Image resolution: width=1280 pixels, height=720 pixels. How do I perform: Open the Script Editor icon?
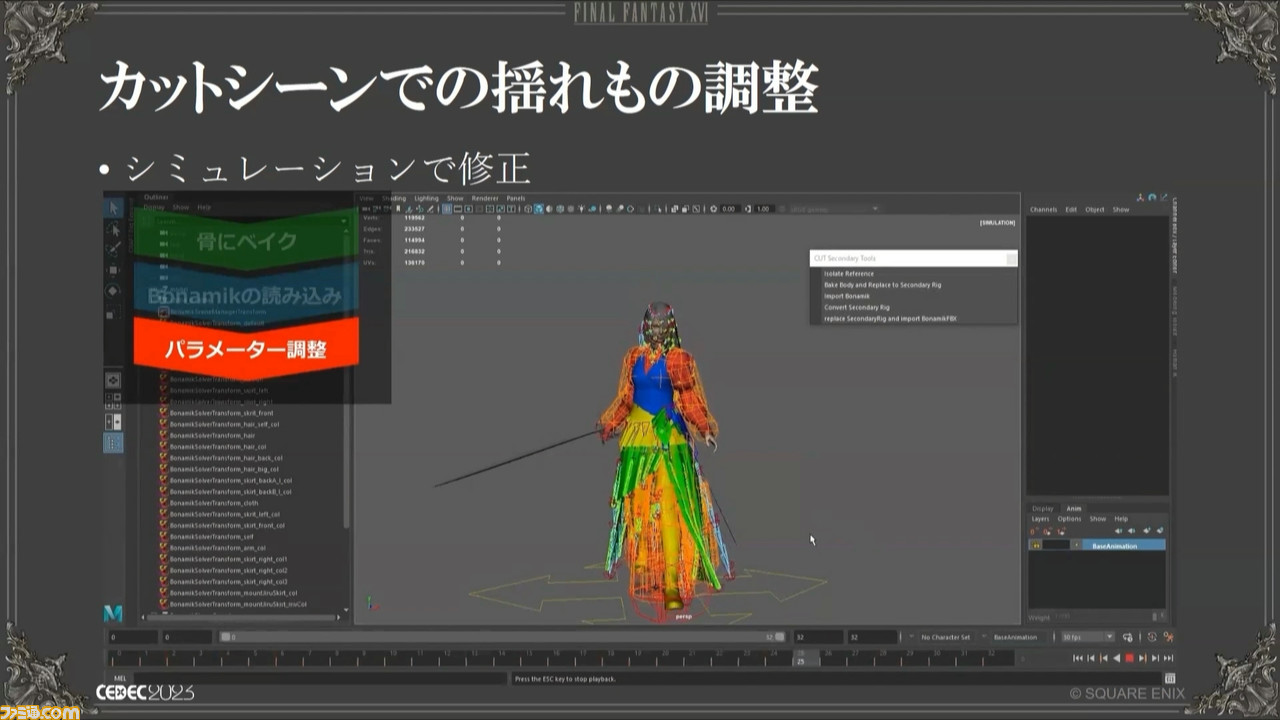pyautogui.click(x=1169, y=679)
